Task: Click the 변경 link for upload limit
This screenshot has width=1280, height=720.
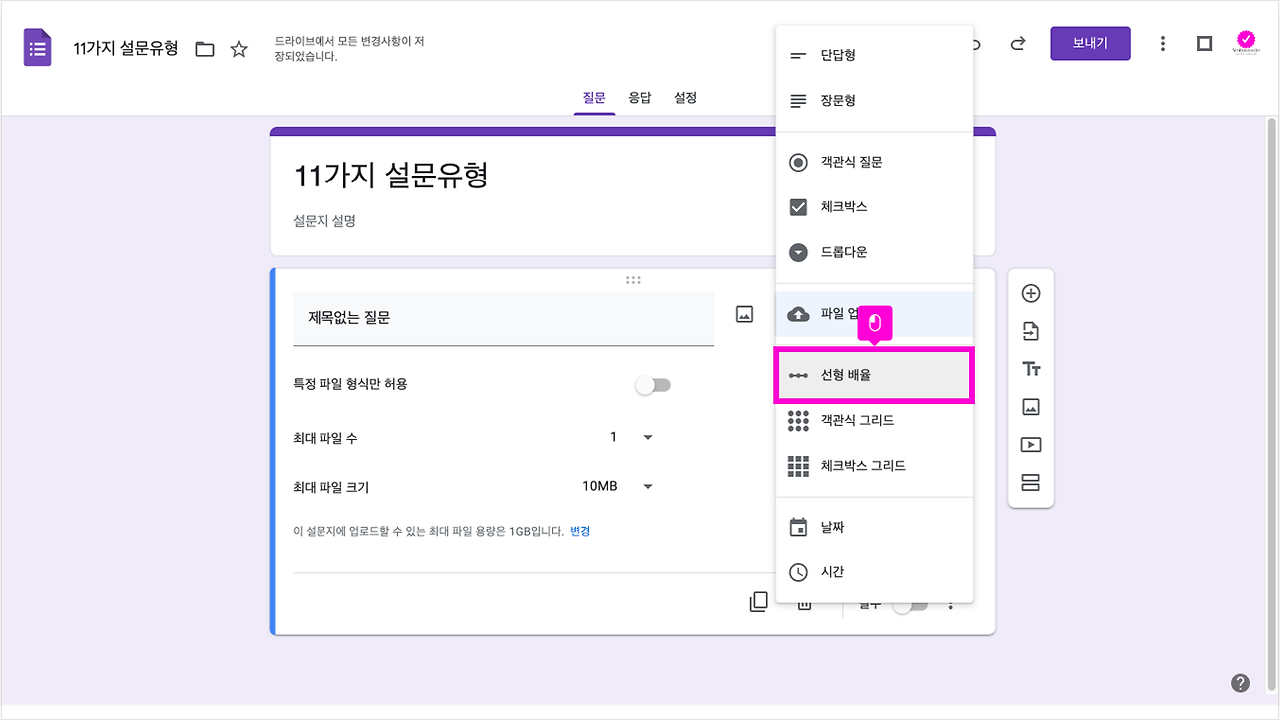Action: pos(580,531)
